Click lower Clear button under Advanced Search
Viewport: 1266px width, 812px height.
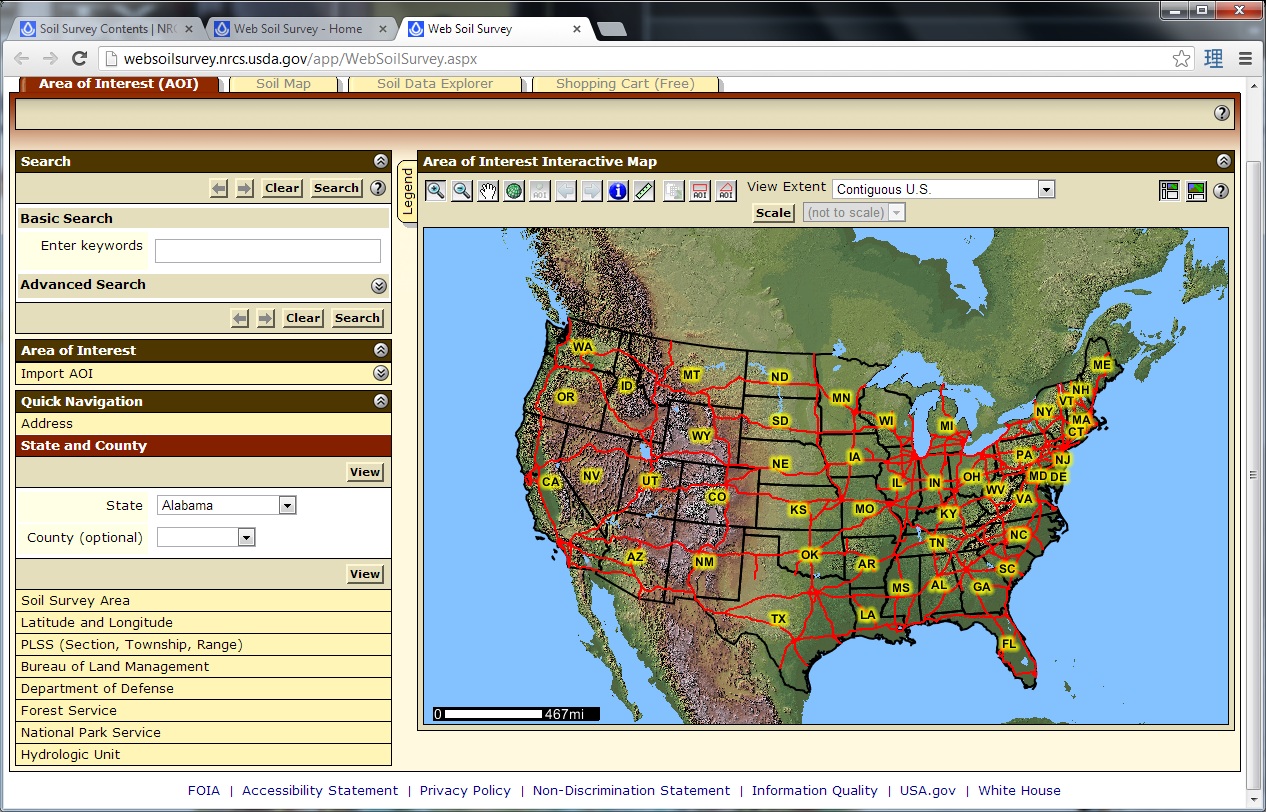pyautogui.click(x=303, y=318)
